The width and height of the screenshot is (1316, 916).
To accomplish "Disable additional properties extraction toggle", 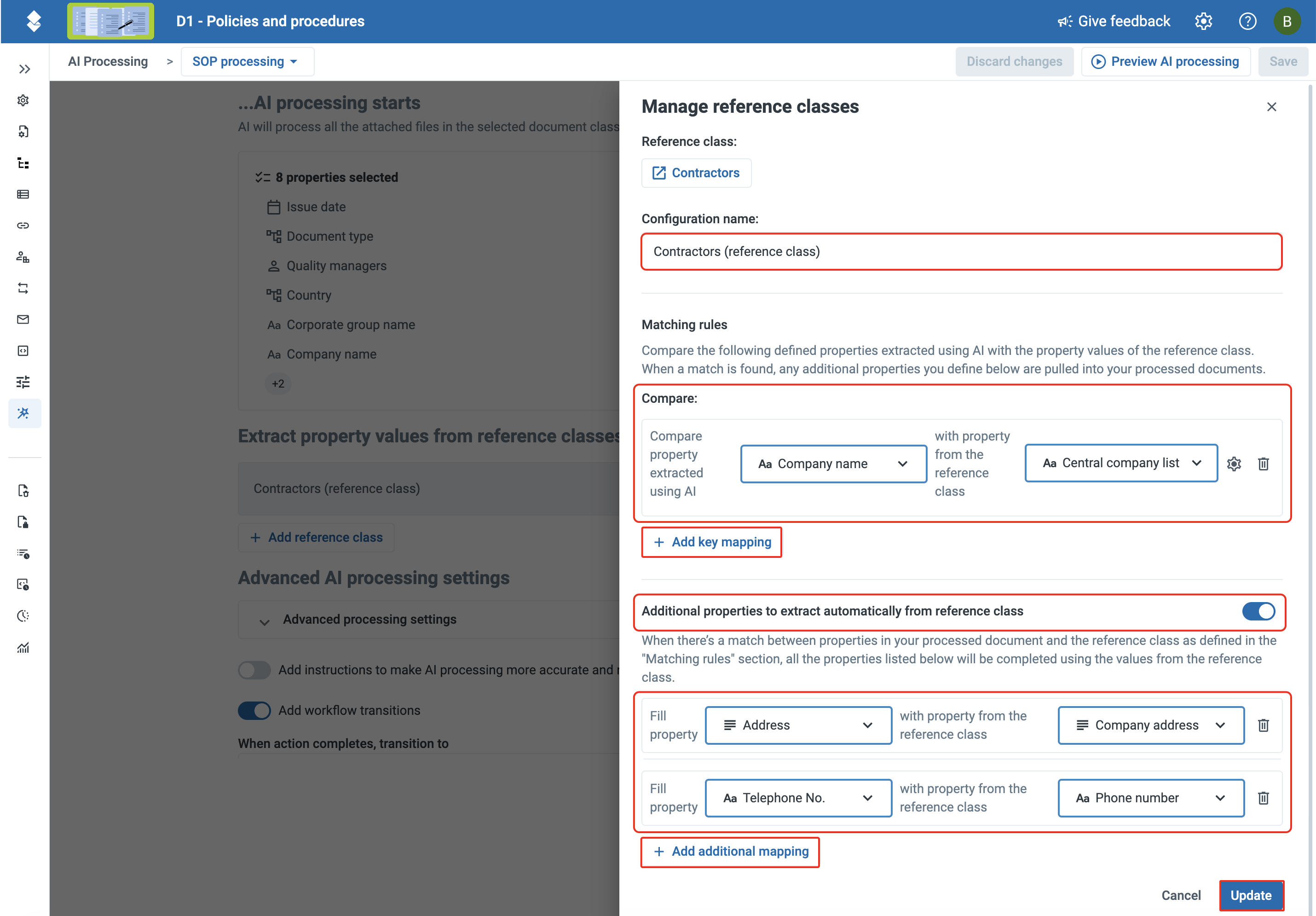I will coord(1258,611).
